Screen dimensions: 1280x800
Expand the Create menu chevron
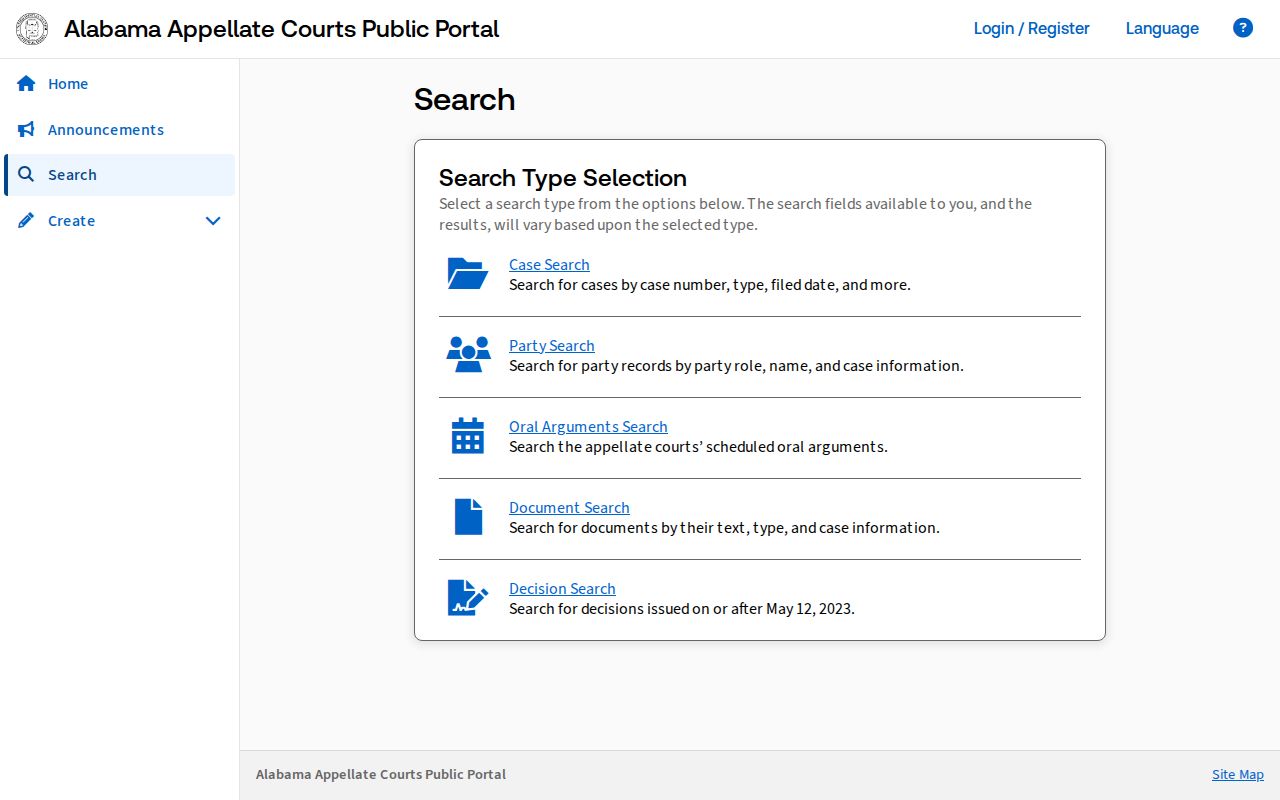pyautogui.click(x=213, y=221)
